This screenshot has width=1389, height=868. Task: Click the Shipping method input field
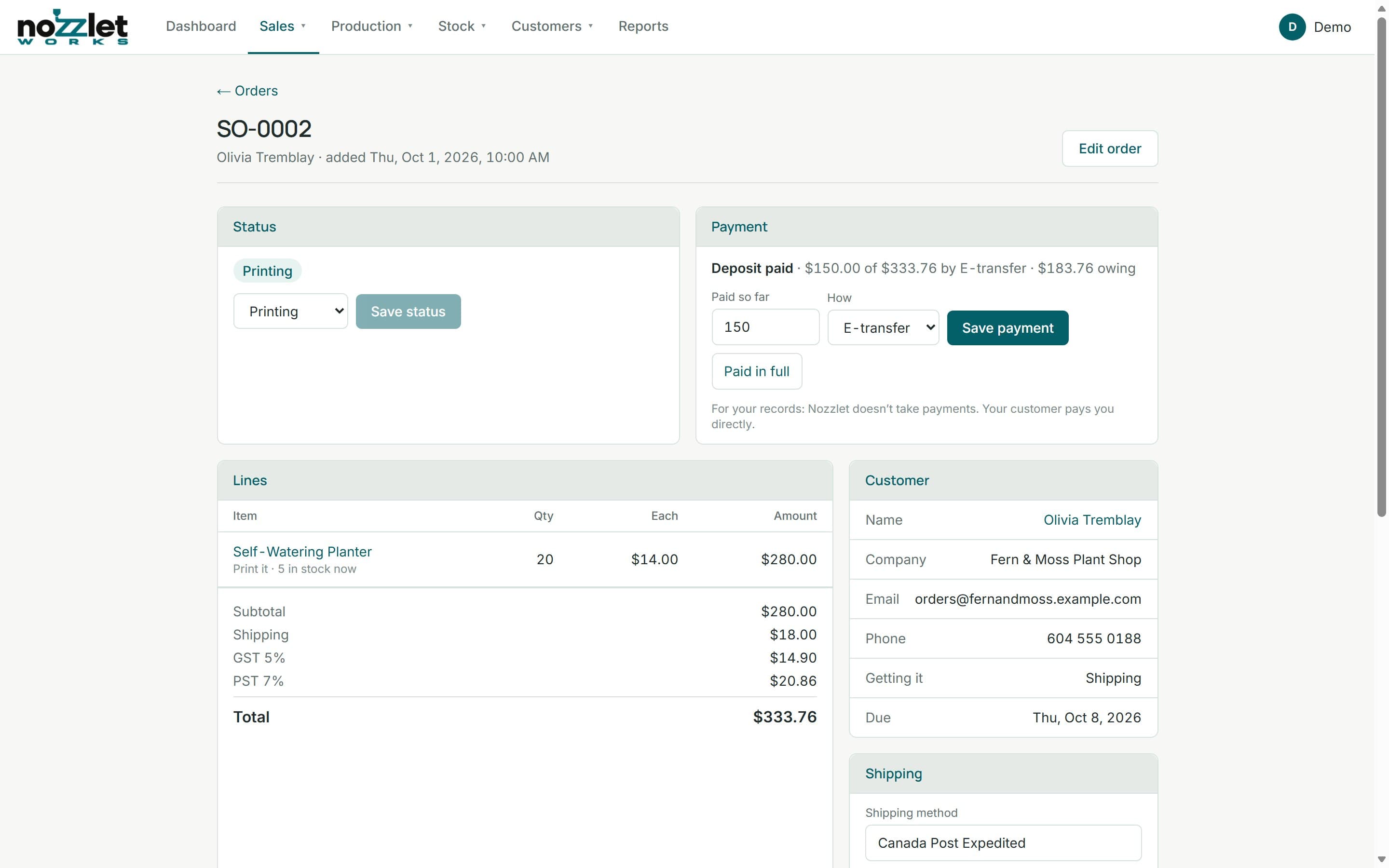pyautogui.click(x=1003, y=843)
